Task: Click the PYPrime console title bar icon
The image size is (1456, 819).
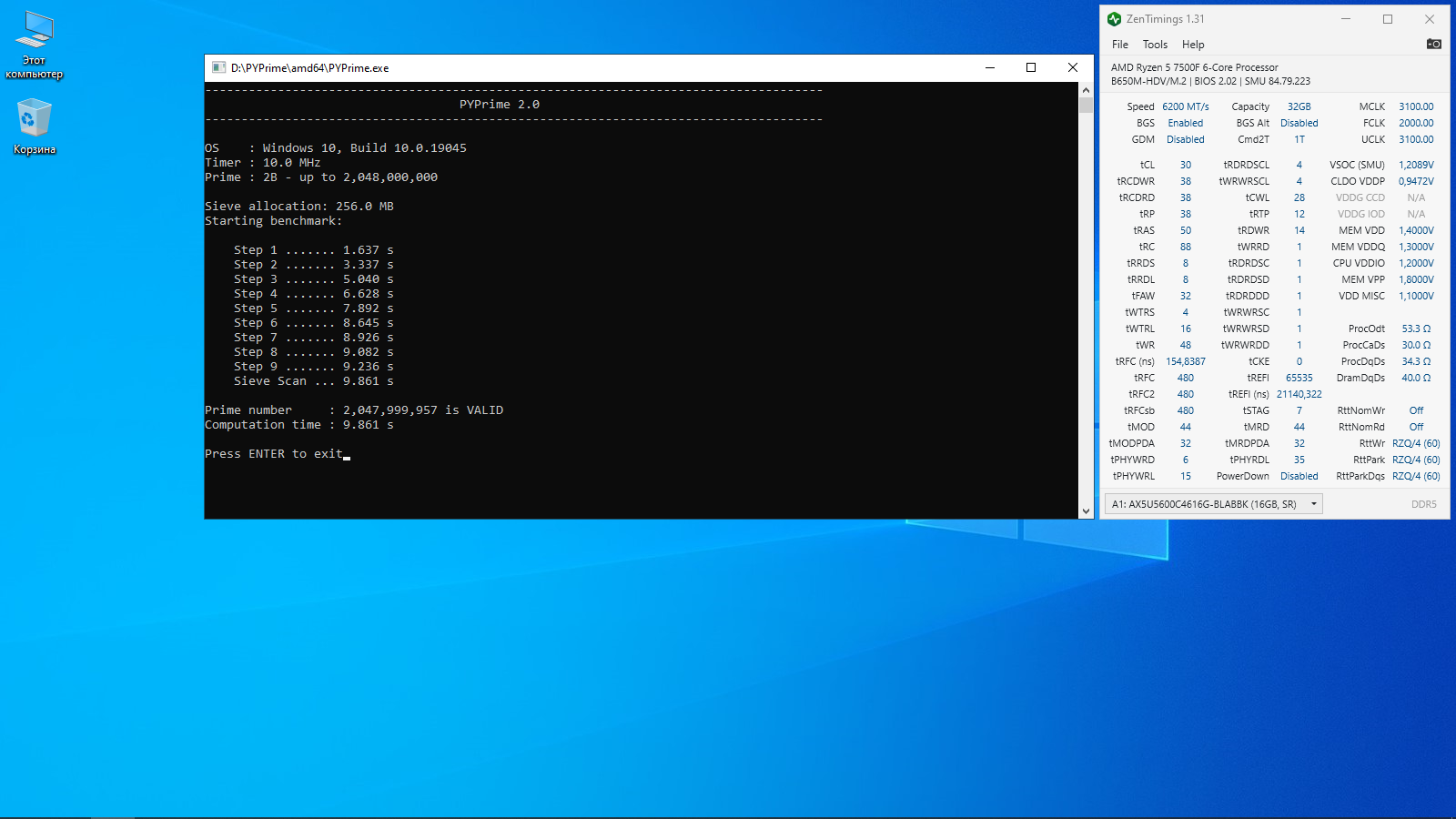Action: click(218, 67)
